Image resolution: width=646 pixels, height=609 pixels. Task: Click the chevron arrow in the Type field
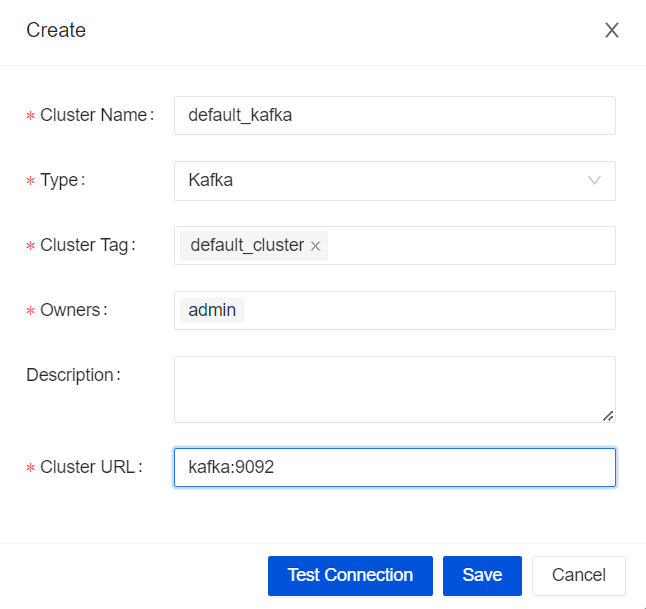point(594,181)
